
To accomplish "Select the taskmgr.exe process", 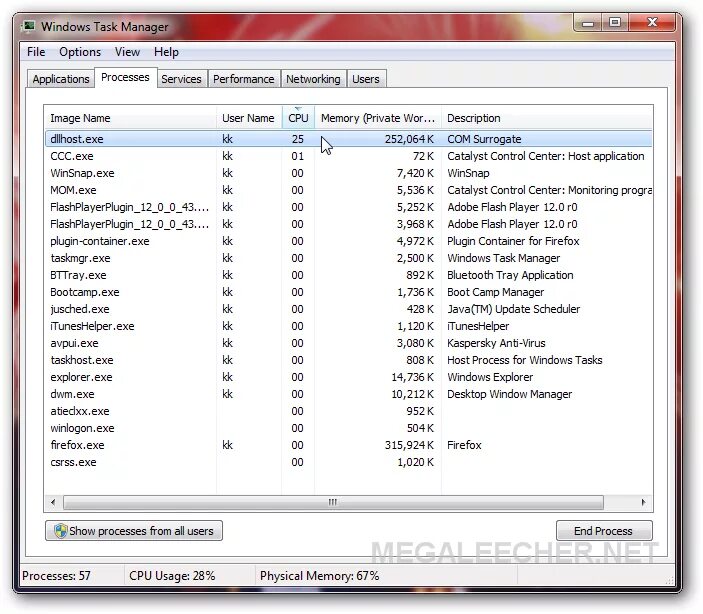I will [348, 258].
